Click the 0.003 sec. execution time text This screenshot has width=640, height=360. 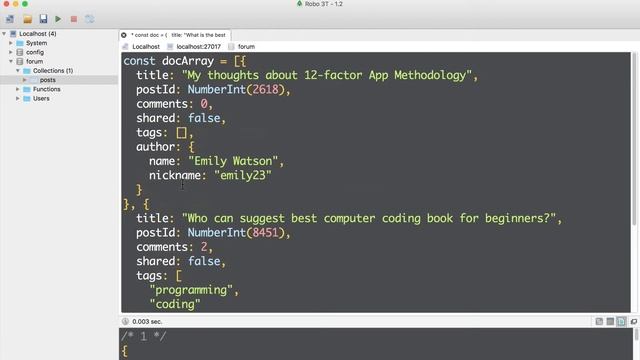pos(147,322)
